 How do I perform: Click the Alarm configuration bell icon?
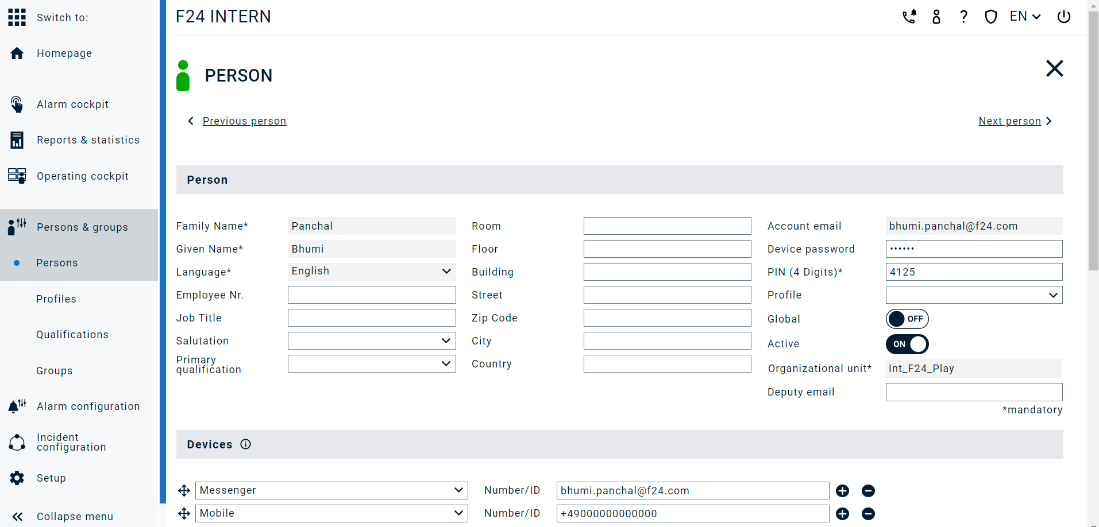coord(17,406)
